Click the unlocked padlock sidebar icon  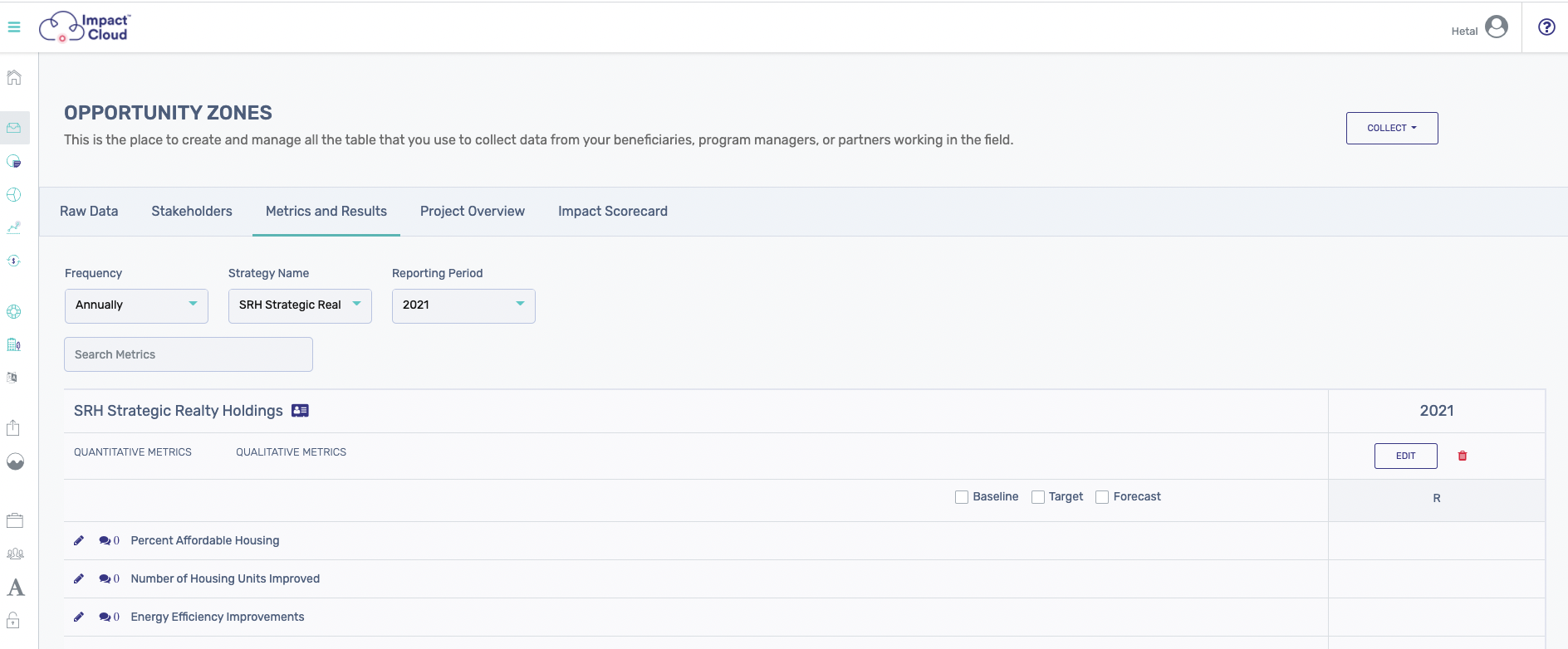(x=13, y=620)
